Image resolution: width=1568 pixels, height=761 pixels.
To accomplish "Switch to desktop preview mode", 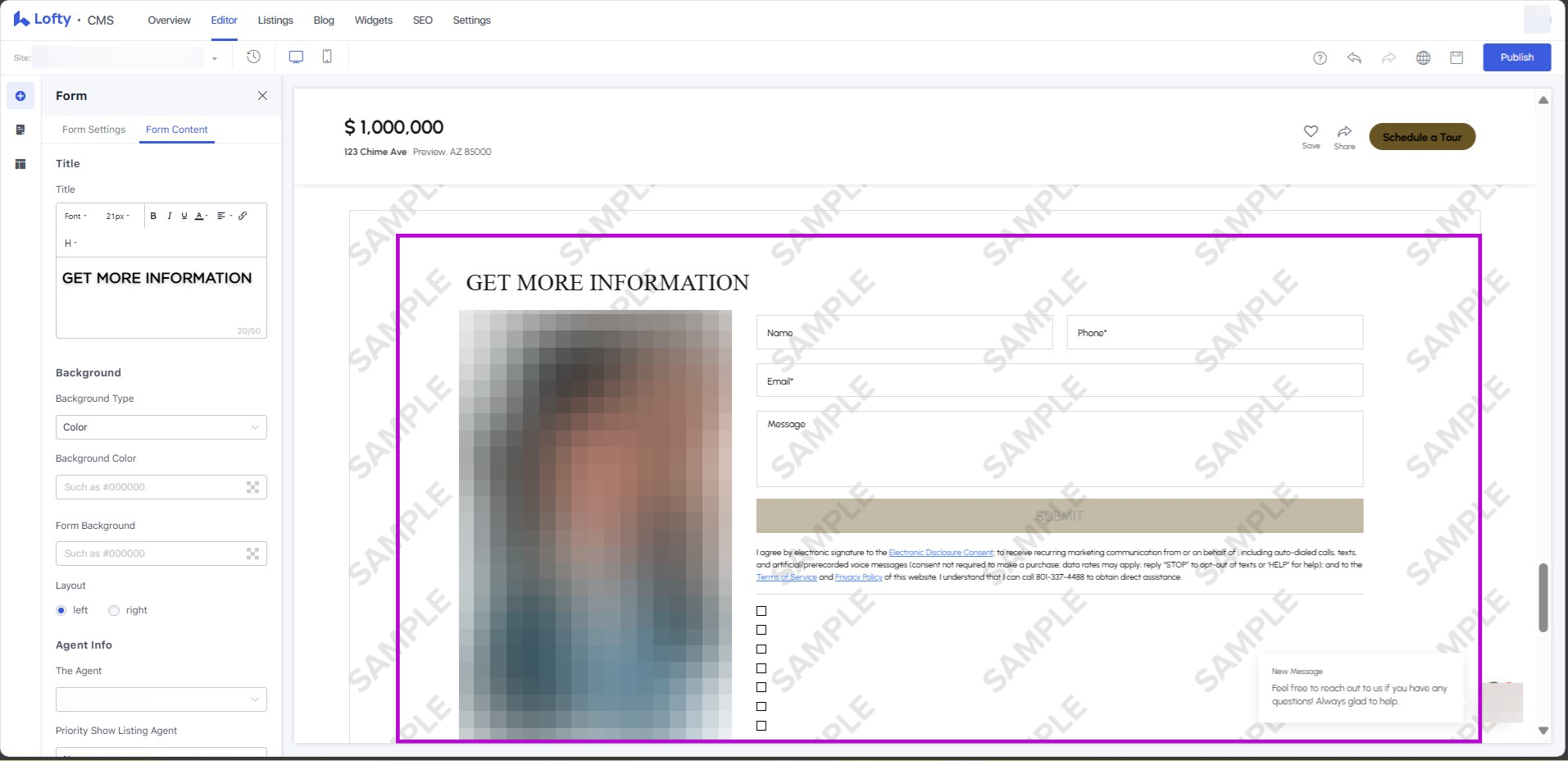I will (296, 57).
